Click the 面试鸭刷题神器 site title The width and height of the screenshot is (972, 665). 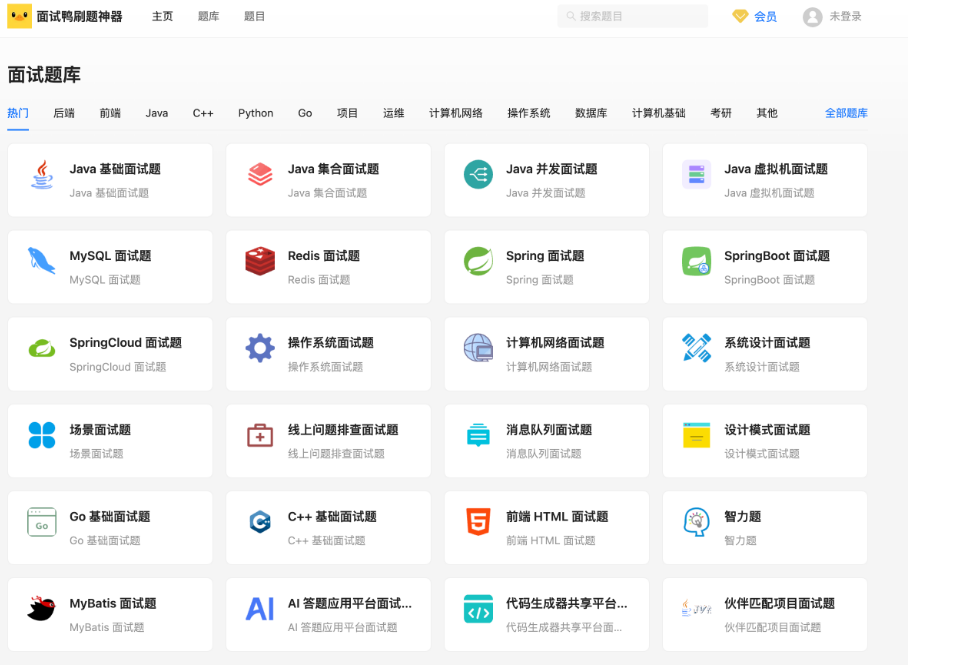[x=79, y=16]
